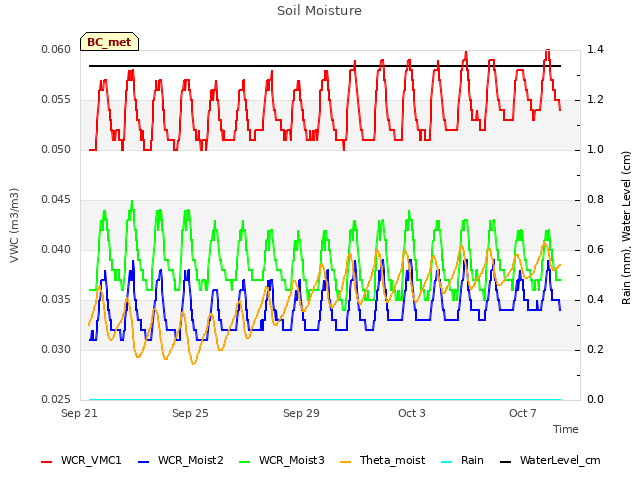Click the 0.055 left axis value
Viewport: 640px width, 480px height.
56,100
